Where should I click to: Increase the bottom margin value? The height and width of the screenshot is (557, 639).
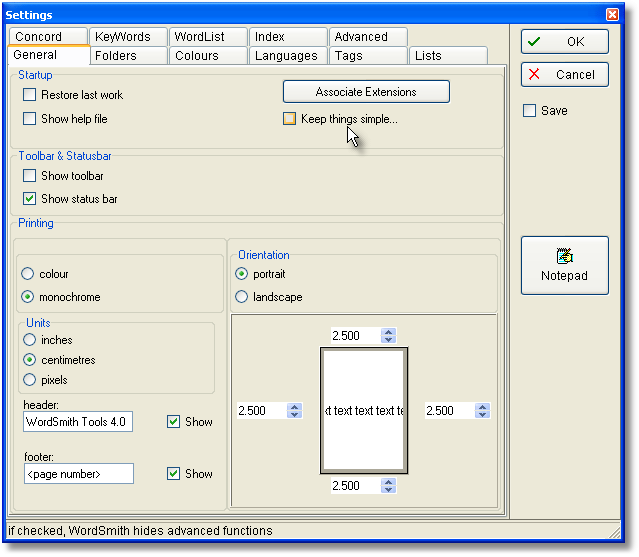388,482
